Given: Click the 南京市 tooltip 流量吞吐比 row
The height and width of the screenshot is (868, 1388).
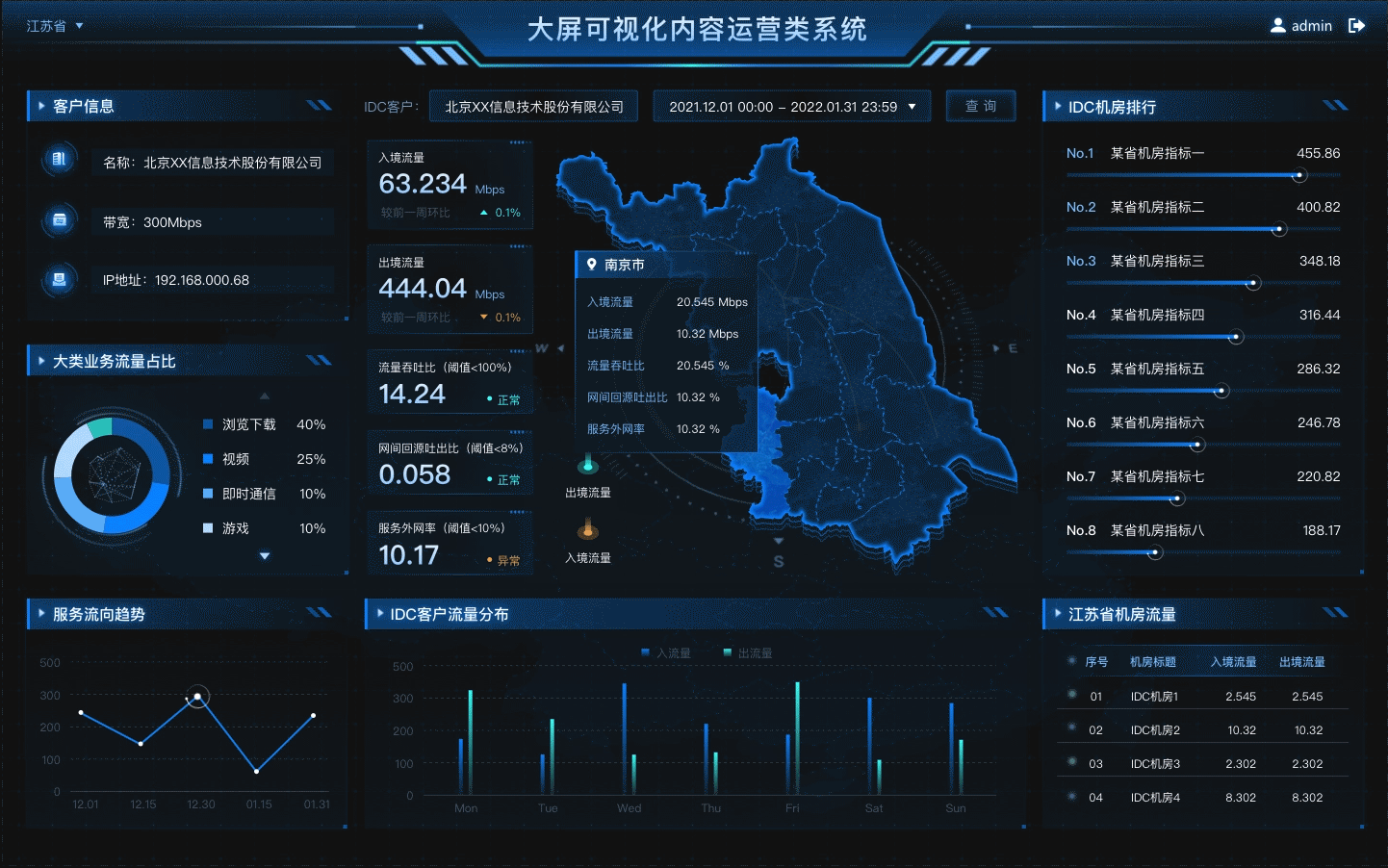Looking at the screenshot, I should [666, 366].
